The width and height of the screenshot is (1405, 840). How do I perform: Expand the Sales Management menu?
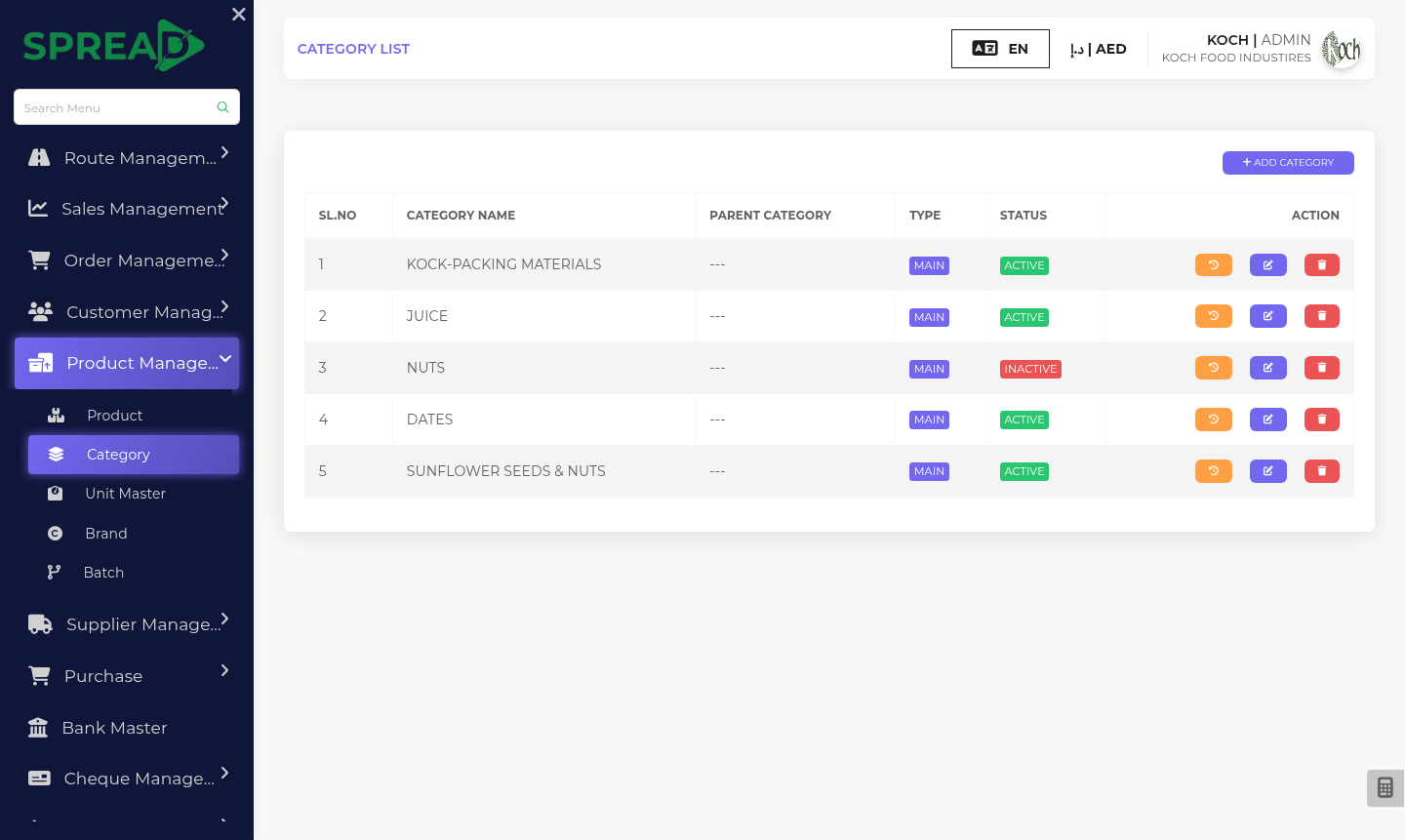tap(127, 208)
